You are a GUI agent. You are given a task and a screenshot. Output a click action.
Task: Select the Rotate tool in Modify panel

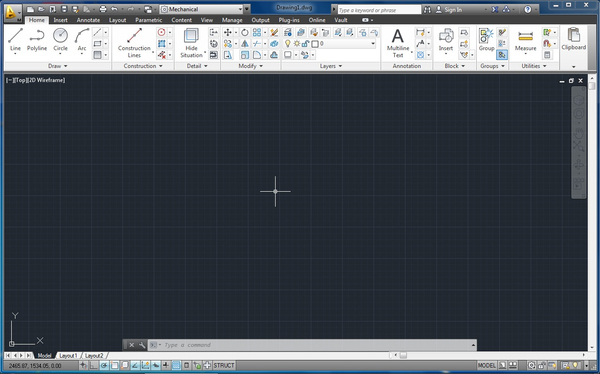point(245,33)
